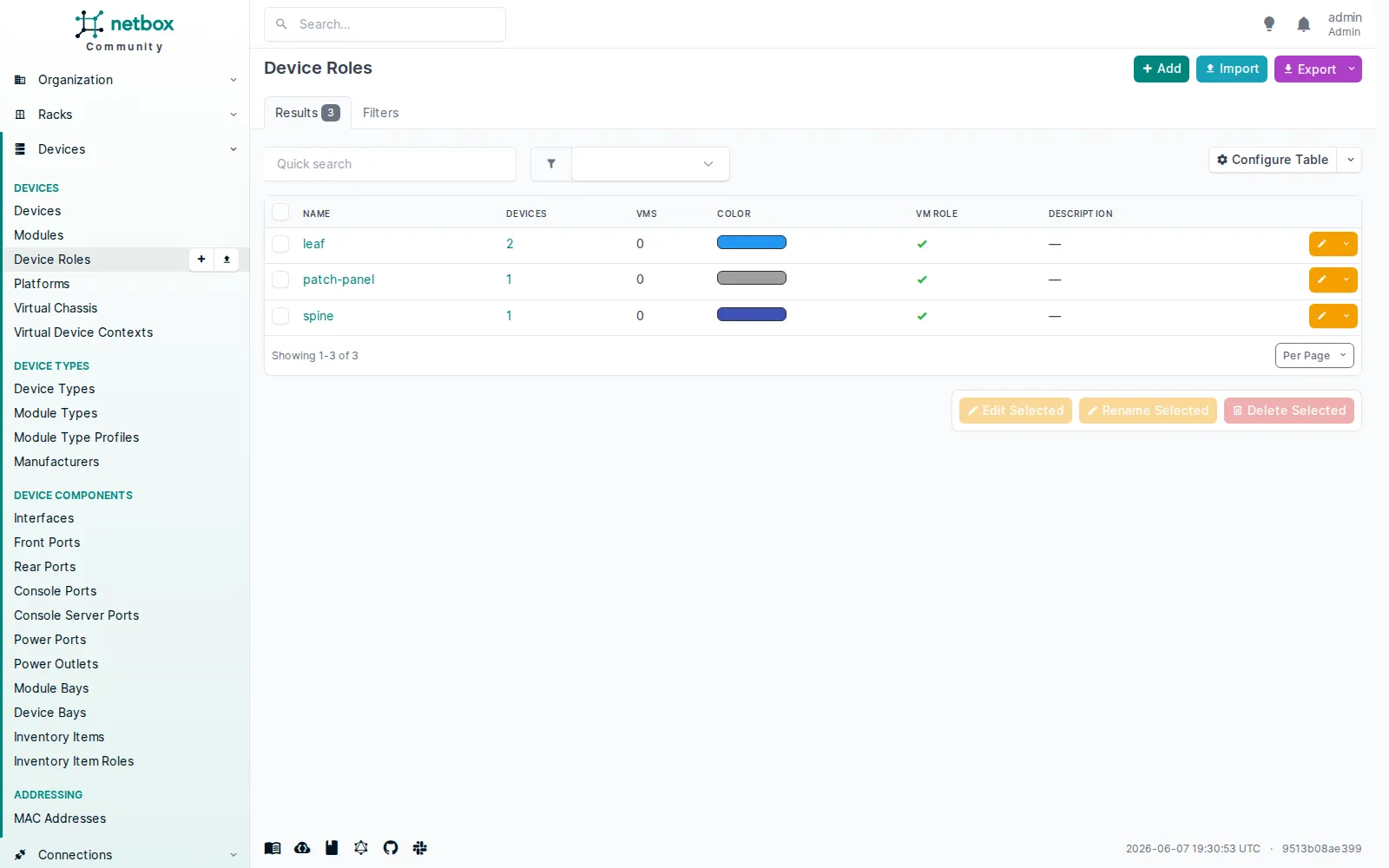The image size is (1389, 868).
Task: Open Manufacturers in the sidebar
Action: (x=56, y=462)
